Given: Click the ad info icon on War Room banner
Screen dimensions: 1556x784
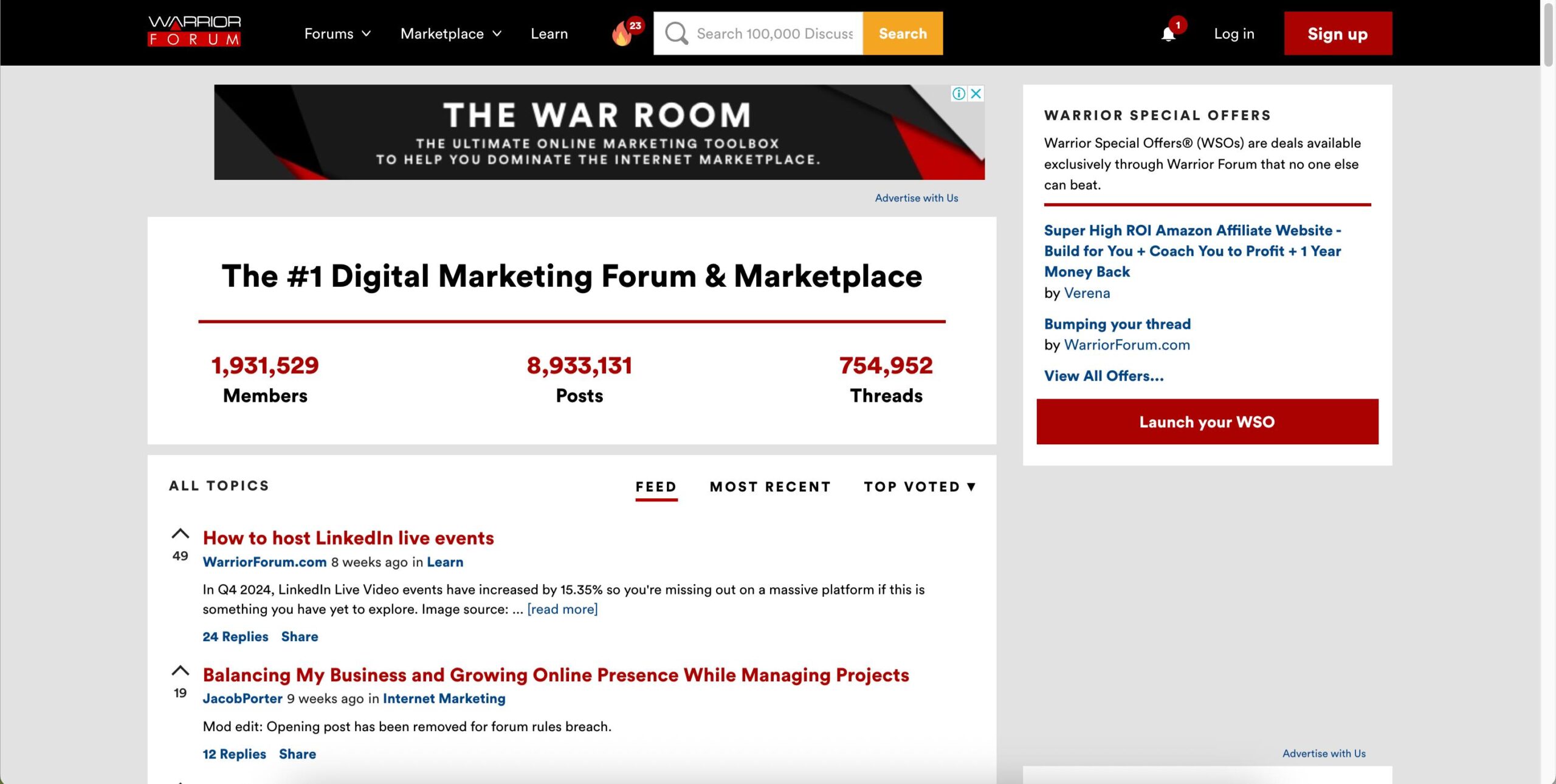Looking at the screenshot, I should [959, 94].
